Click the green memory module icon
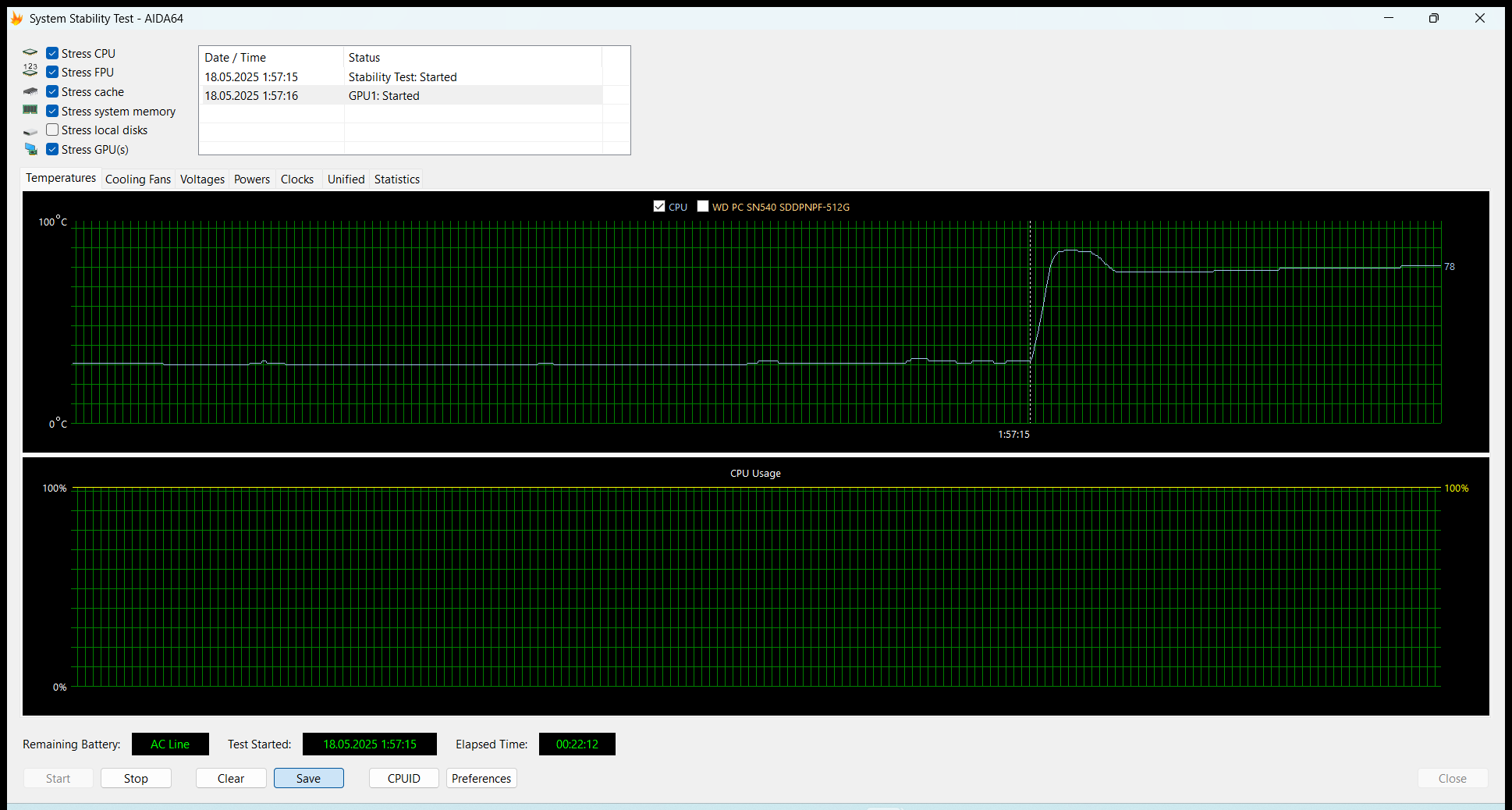This screenshot has height=810, width=1512. [x=30, y=111]
